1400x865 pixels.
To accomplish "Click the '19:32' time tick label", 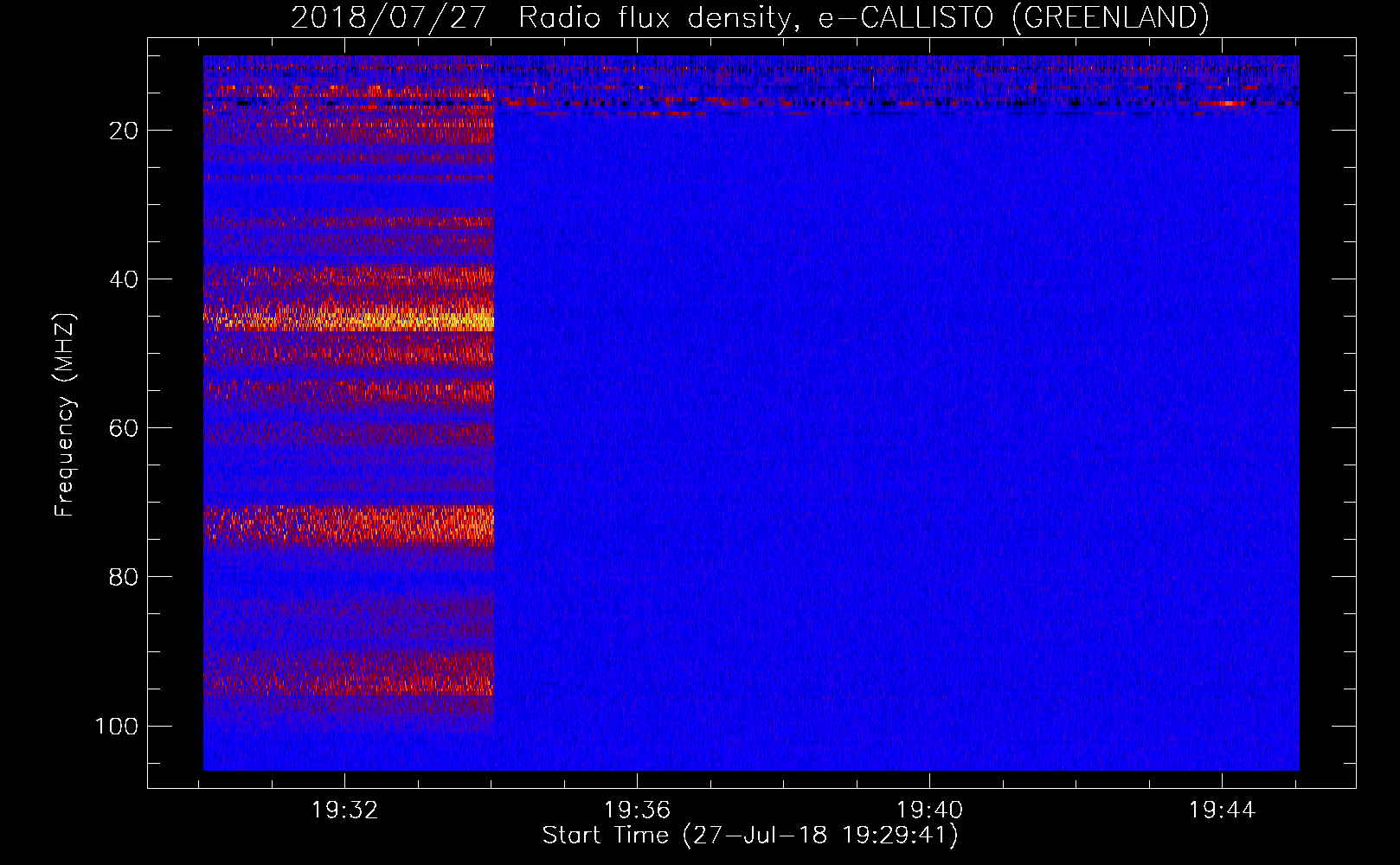I will point(344,811).
